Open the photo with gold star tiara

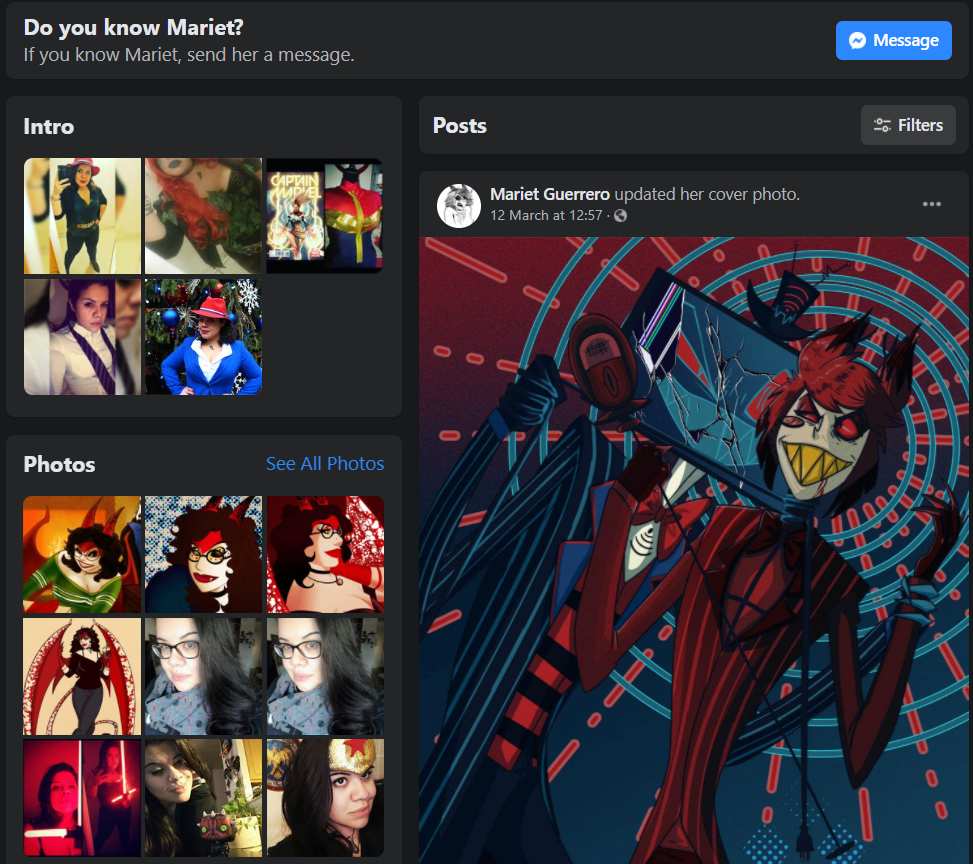325,798
